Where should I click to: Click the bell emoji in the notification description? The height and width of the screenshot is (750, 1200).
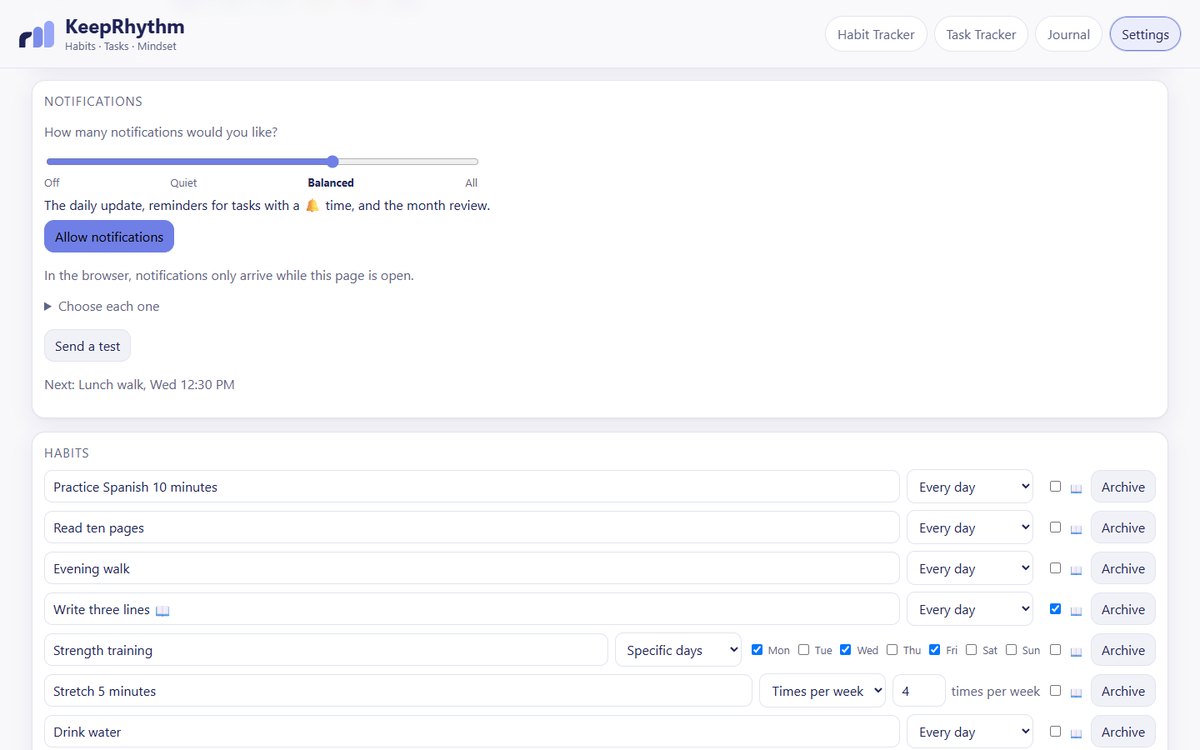click(312, 205)
